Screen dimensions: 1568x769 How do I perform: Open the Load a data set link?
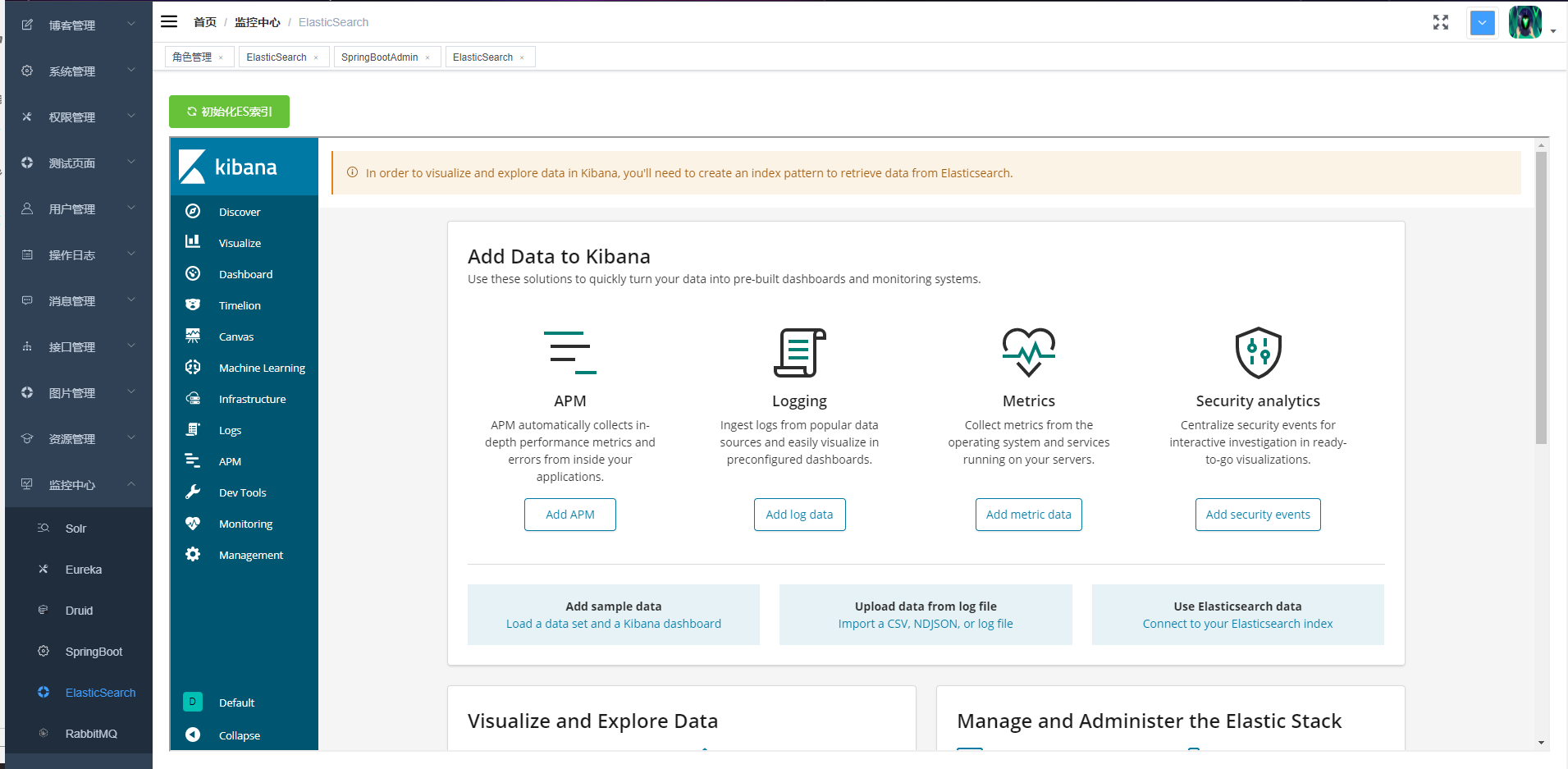[613, 624]
